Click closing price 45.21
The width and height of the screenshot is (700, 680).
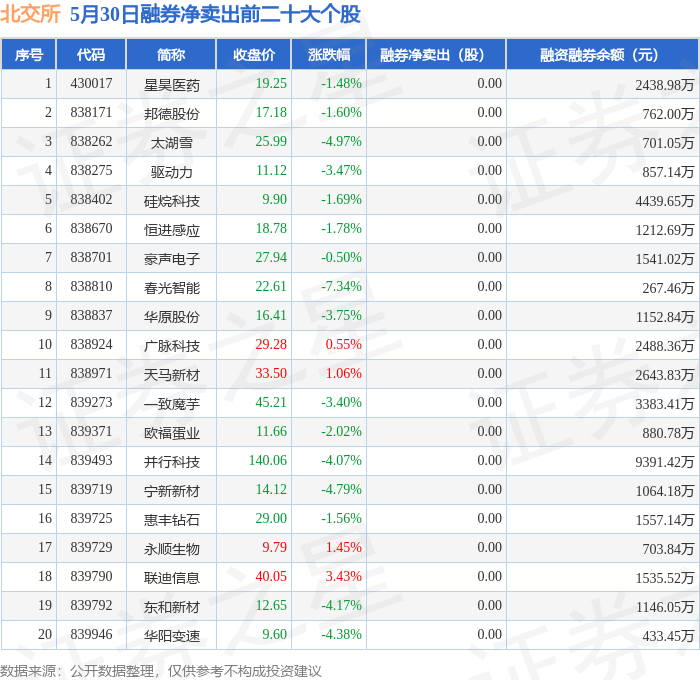(271, 403)
